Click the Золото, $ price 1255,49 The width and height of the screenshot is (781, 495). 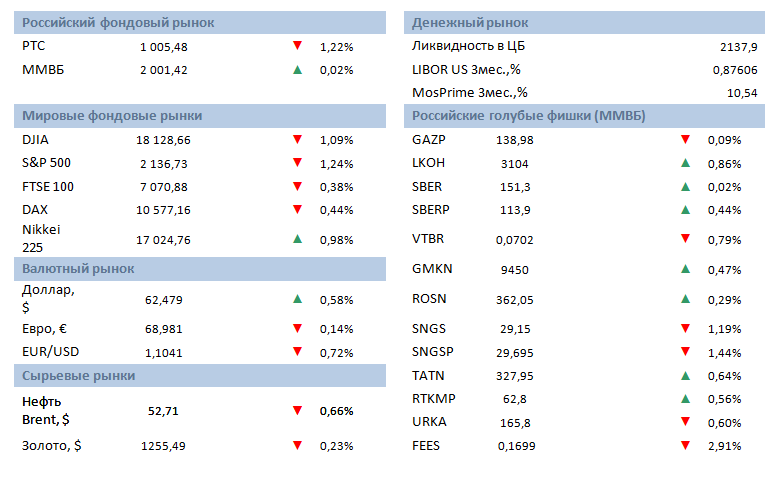click(x=162, y=446)
